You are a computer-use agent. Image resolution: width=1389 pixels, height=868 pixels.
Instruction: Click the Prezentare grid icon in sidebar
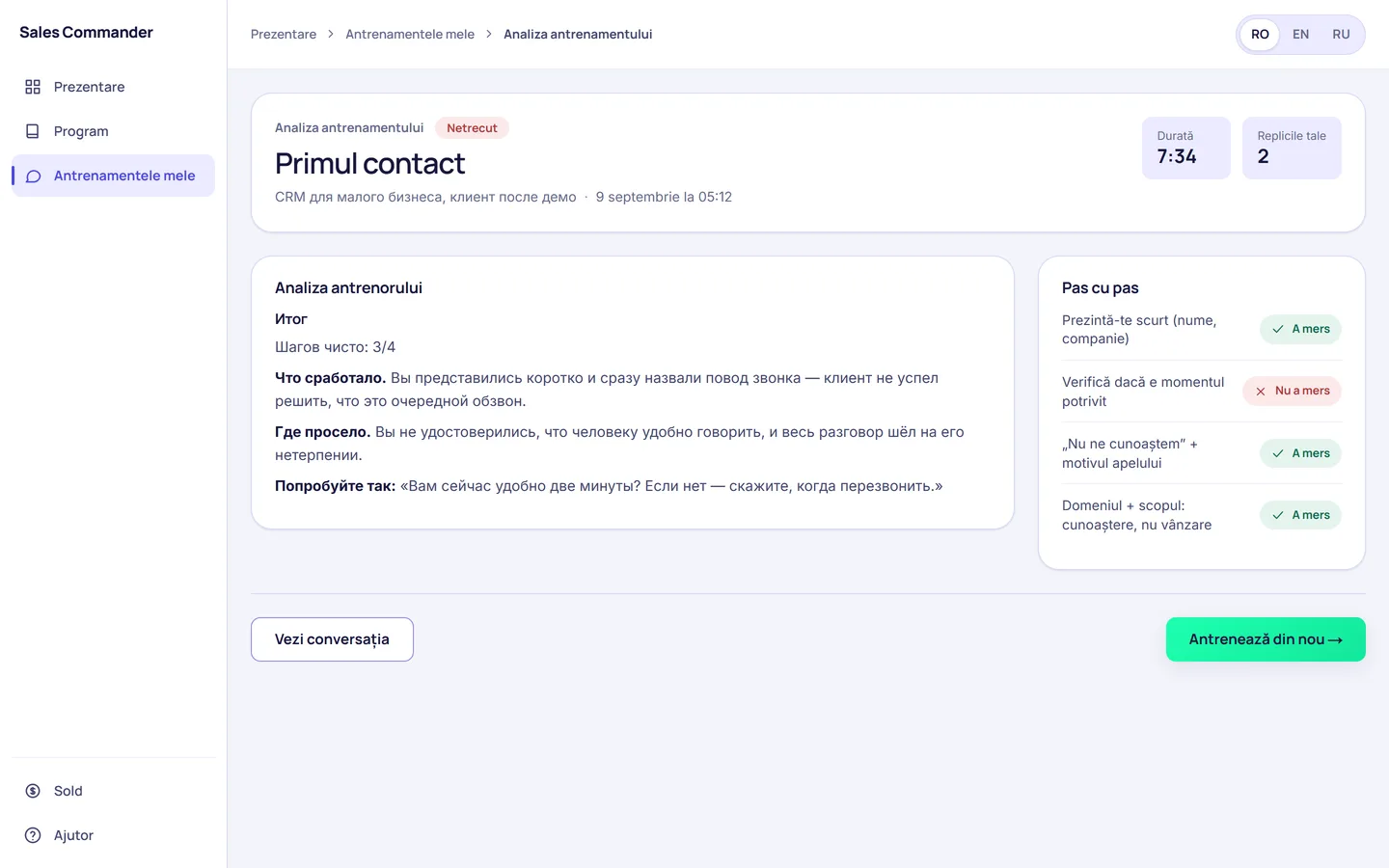pos(33,87)
